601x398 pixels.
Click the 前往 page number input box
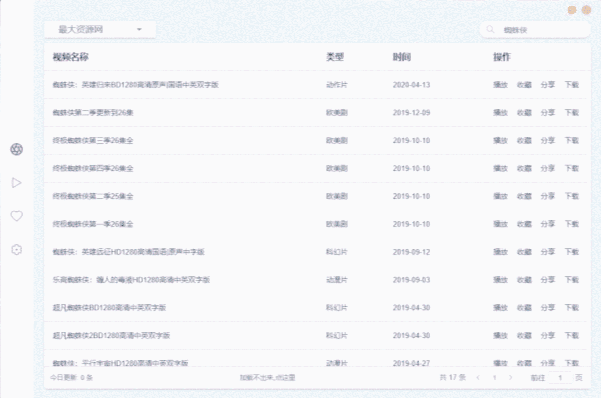click(560, 378)
